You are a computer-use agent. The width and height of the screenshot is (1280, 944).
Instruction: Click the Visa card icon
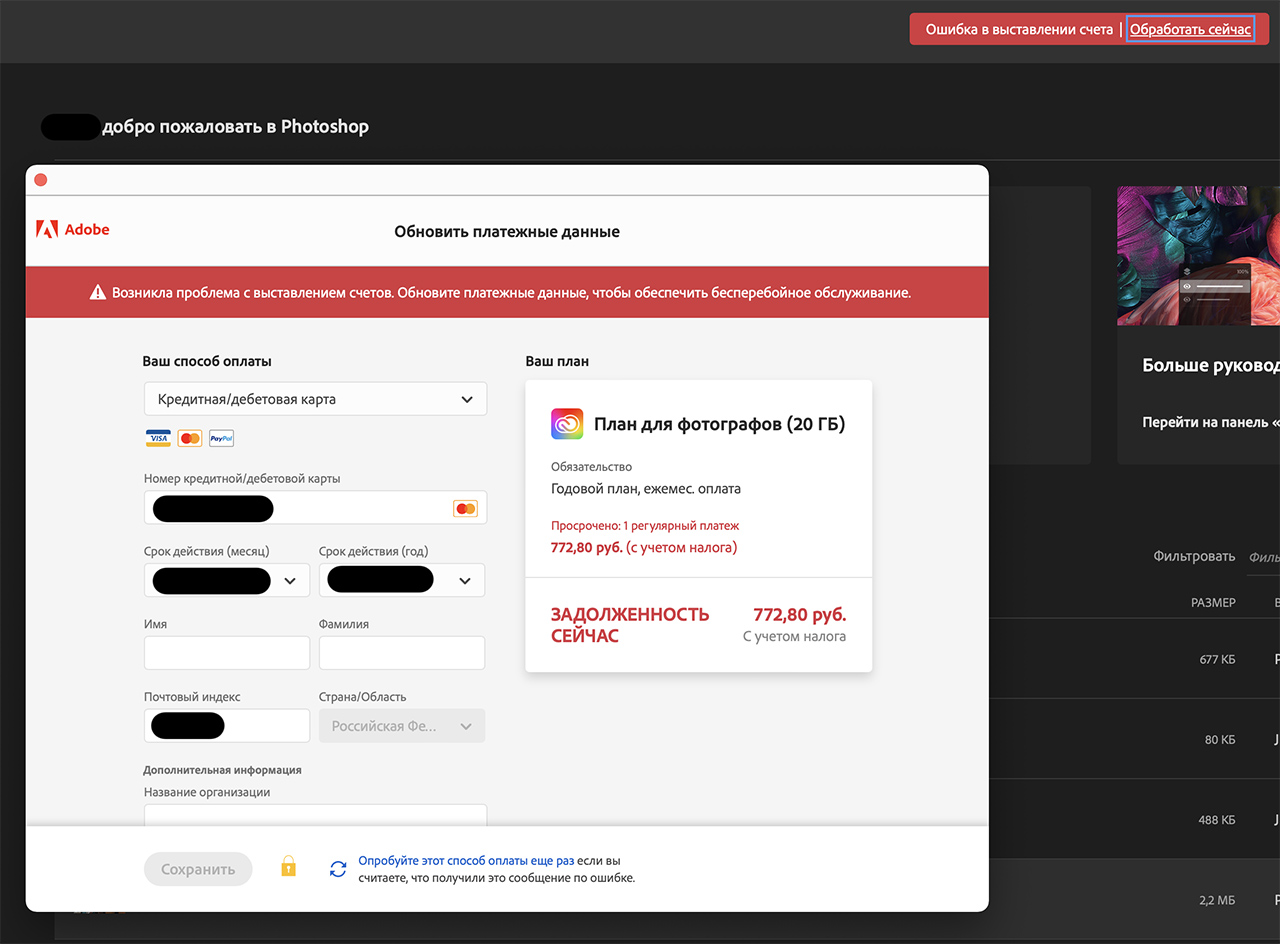158,438
